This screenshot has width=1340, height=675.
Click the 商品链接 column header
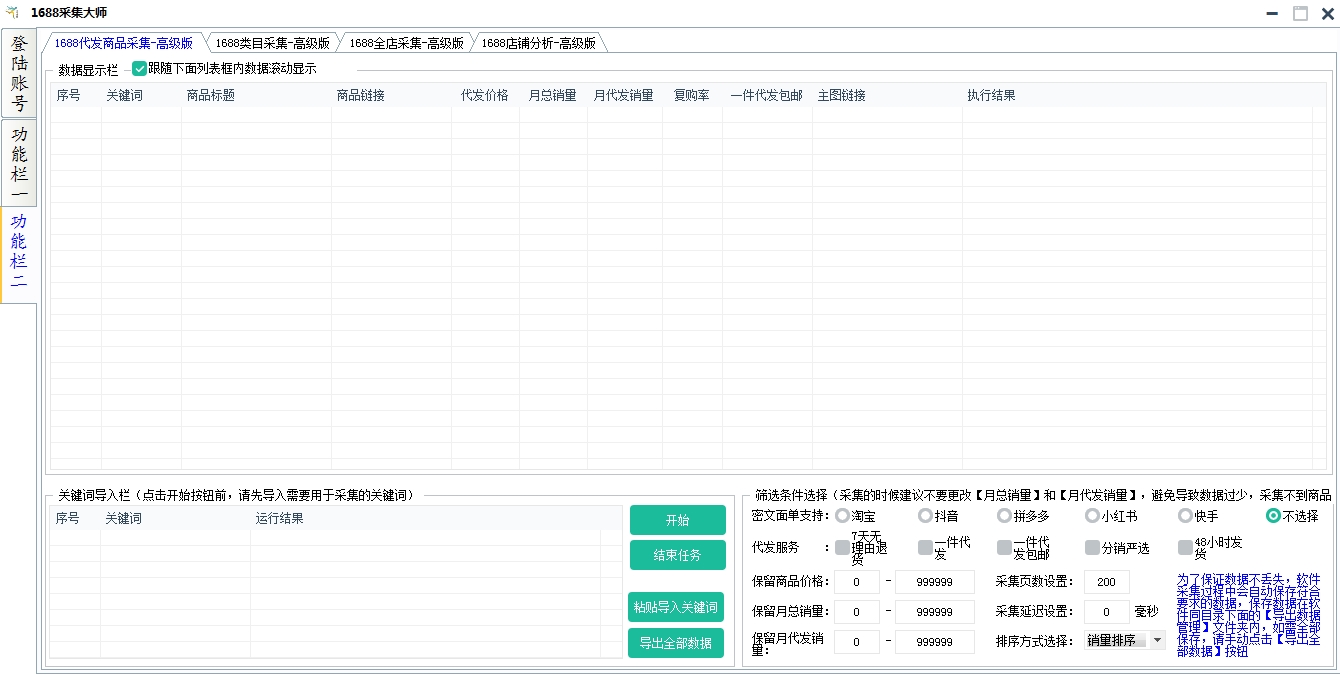click(391, 95)
